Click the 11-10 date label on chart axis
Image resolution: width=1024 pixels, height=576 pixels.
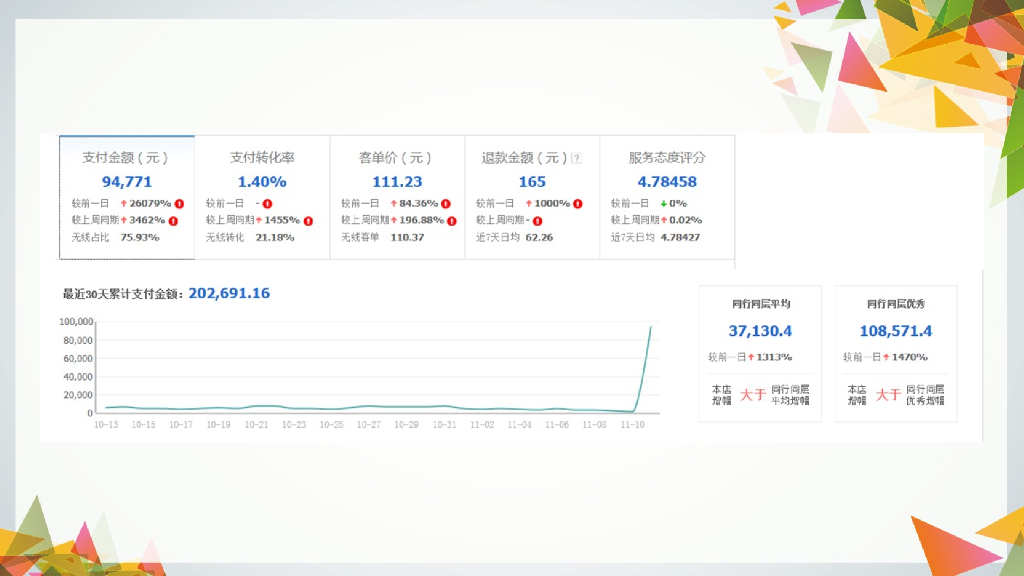click(633, 425)
